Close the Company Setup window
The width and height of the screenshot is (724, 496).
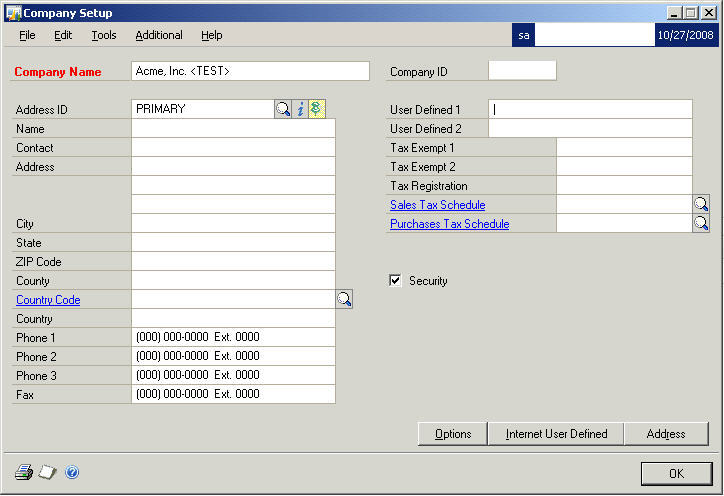(x=709, y=13)
